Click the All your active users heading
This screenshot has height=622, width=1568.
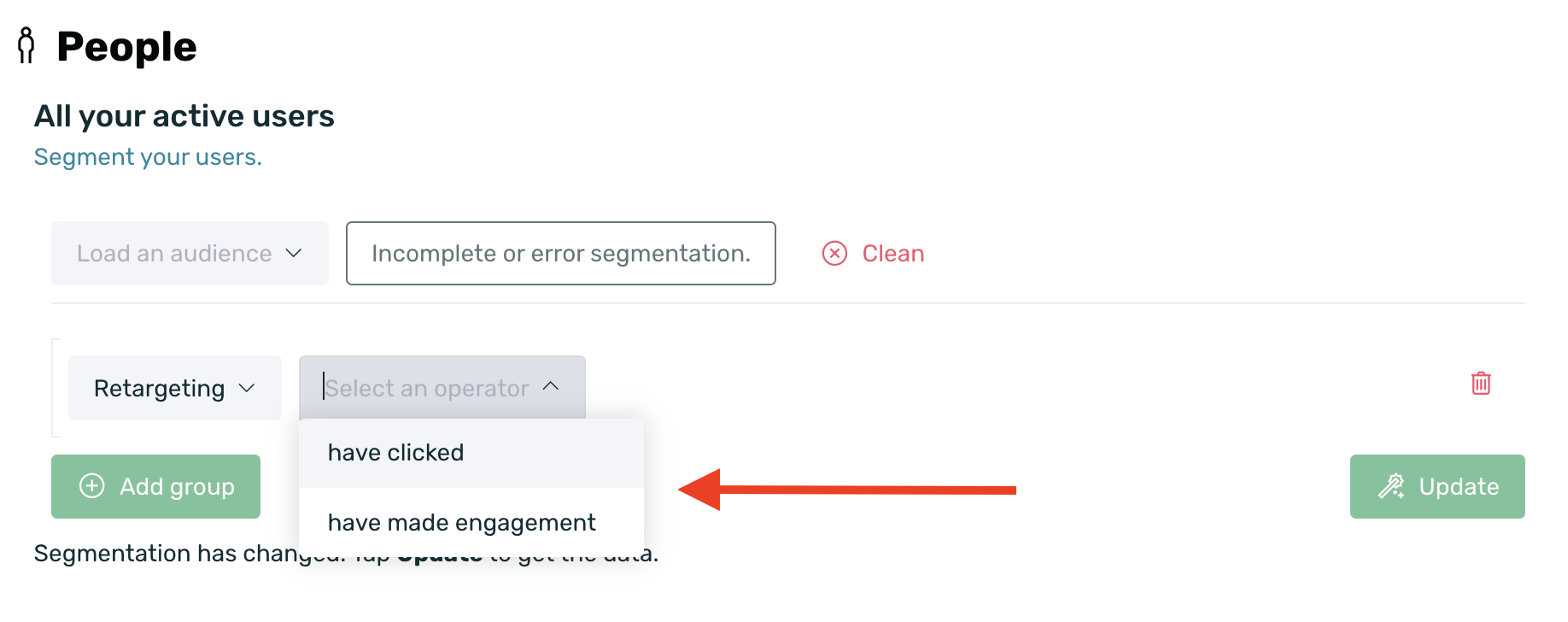[x=184, y=116]
